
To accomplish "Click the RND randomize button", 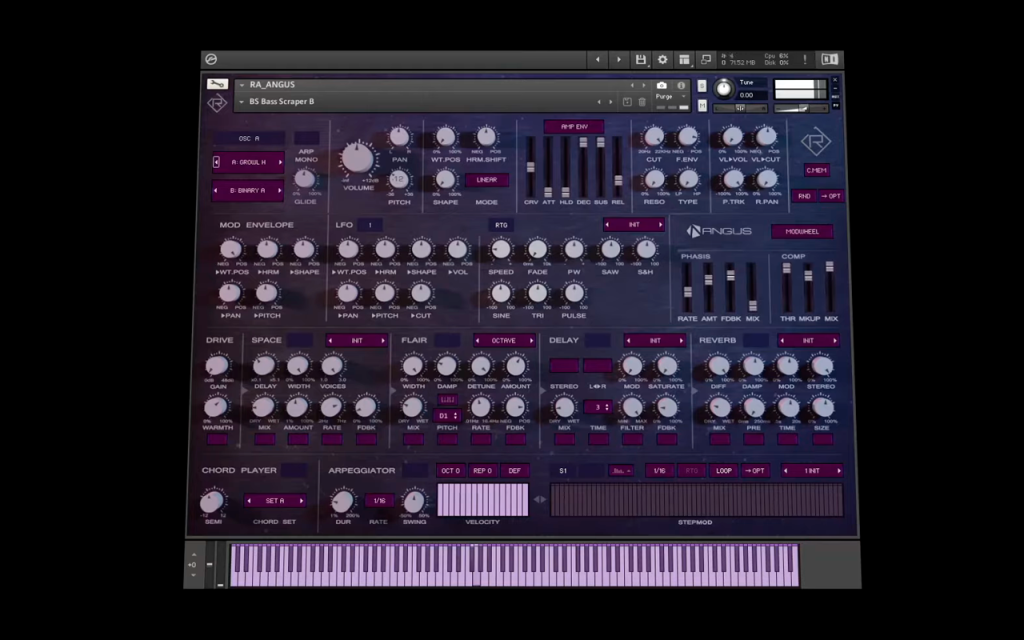I will pyautogui.click(x=804, y=196).
